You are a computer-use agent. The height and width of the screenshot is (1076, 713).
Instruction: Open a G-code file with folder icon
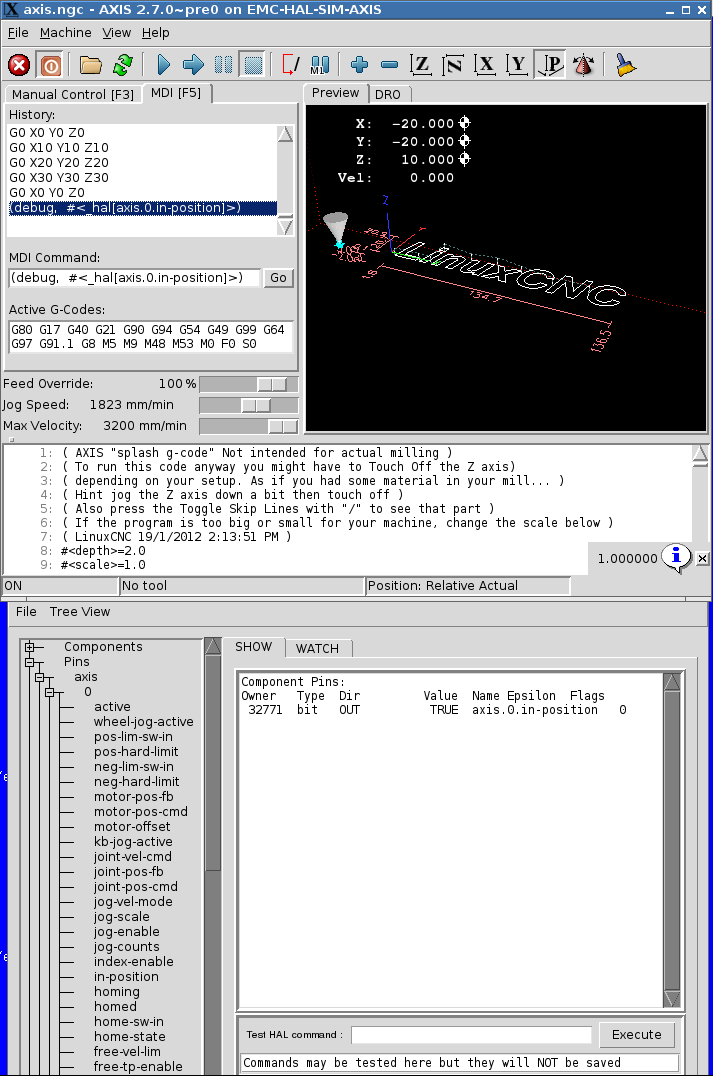point(90,65)
